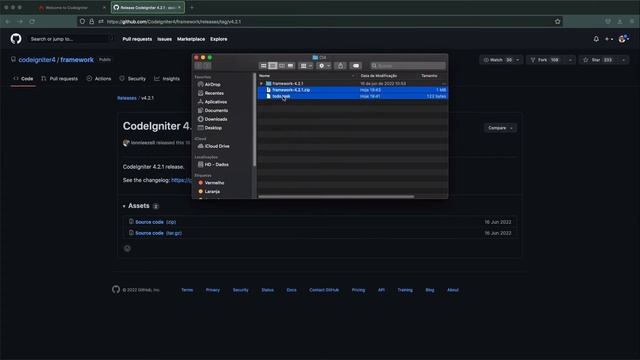Screen dimensions: 640x360
Task: Open the Compare dropdown
Action: pos(500,128)
